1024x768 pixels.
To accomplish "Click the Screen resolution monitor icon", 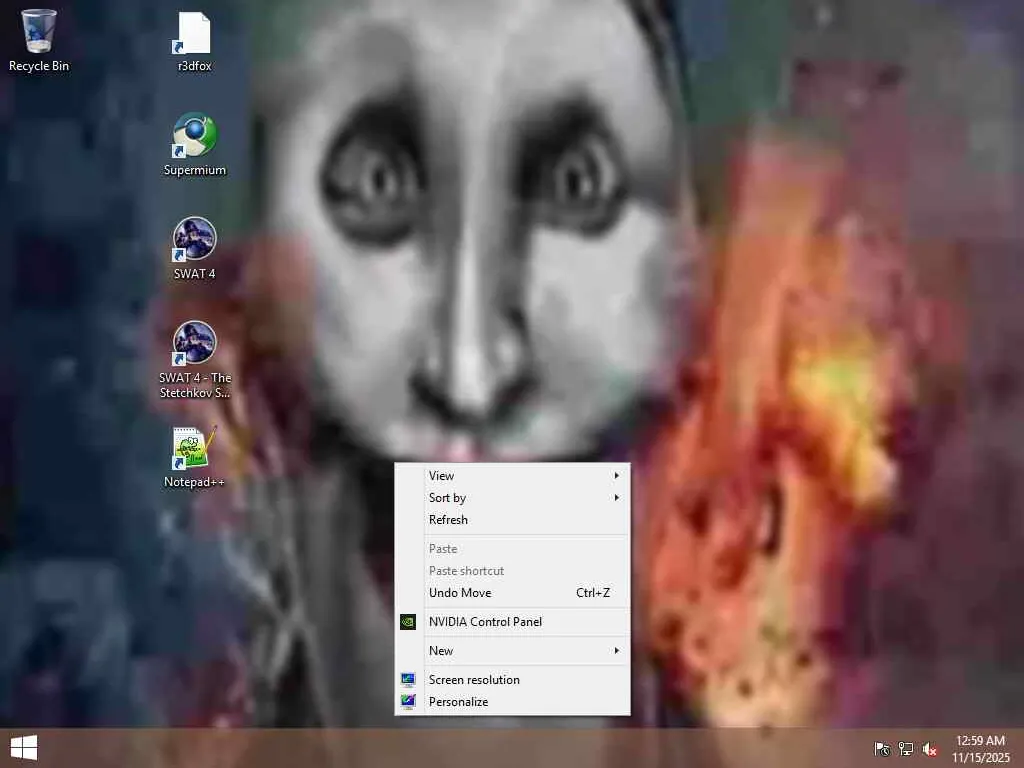I will point(408,680).
